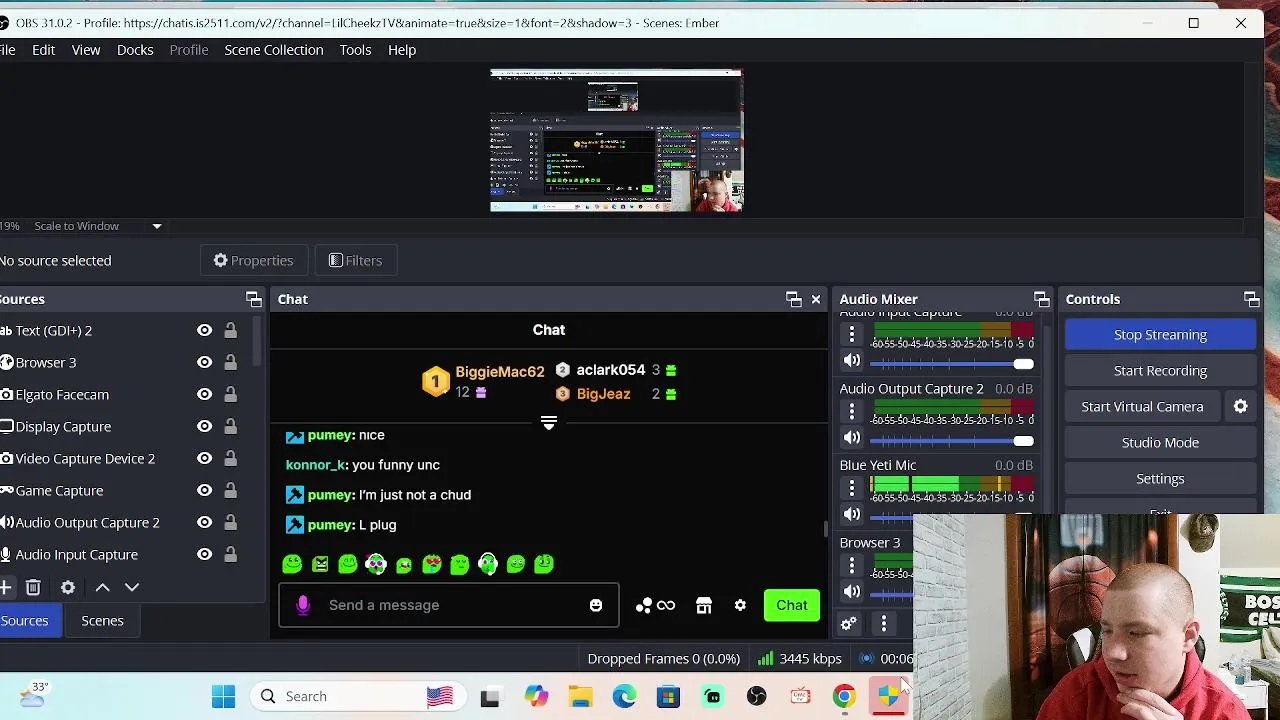Adjust Audio Output Capture 2 volume slider

point(951,441)
